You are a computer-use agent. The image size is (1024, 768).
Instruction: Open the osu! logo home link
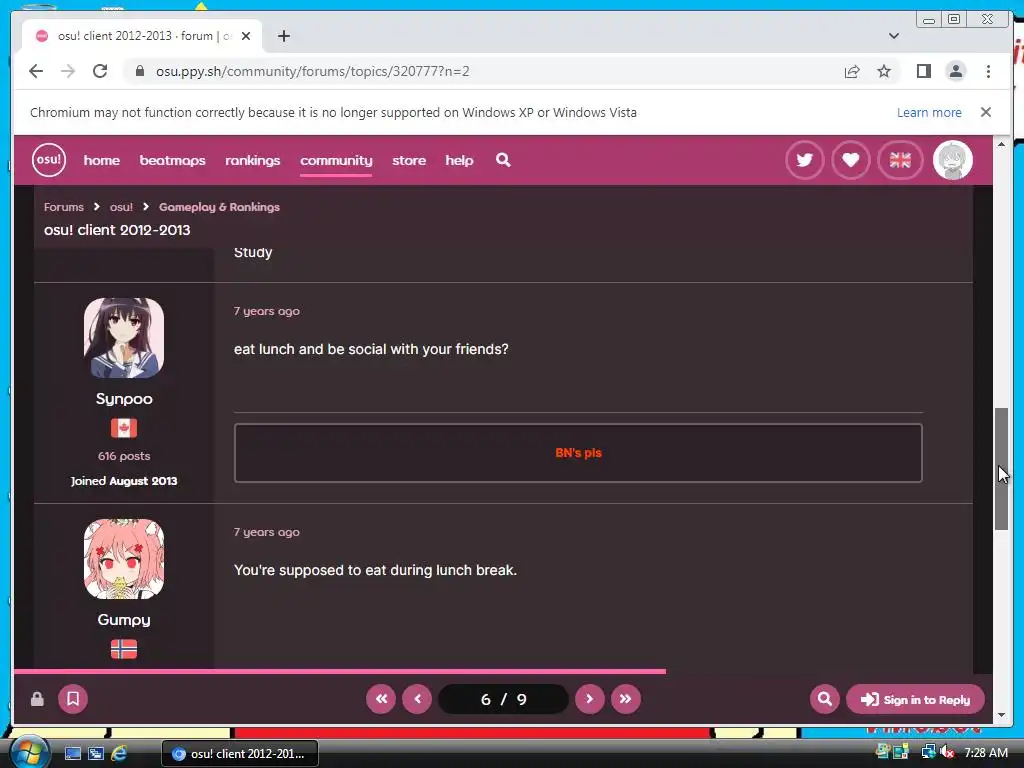[x=49, y=160]
